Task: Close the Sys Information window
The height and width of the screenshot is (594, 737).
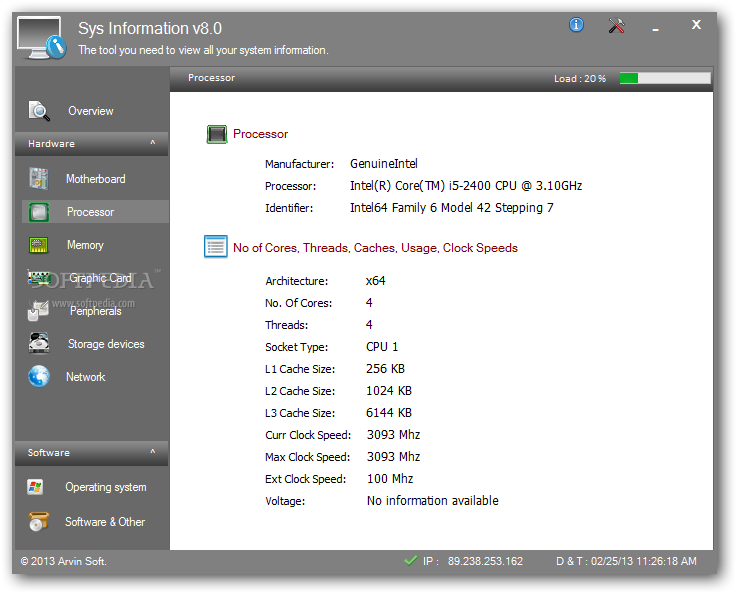Action: click(x=696, y=24)
